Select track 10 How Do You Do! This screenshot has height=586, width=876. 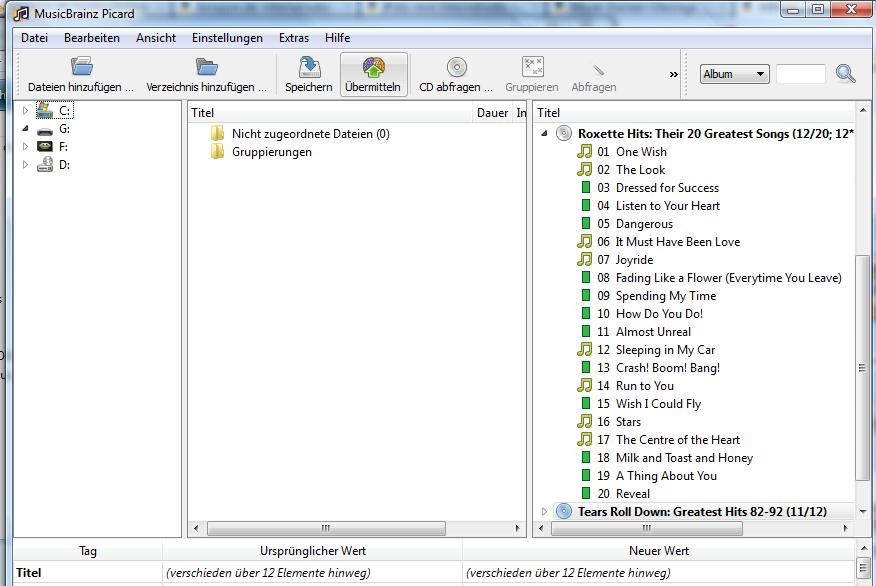[650, 313]
